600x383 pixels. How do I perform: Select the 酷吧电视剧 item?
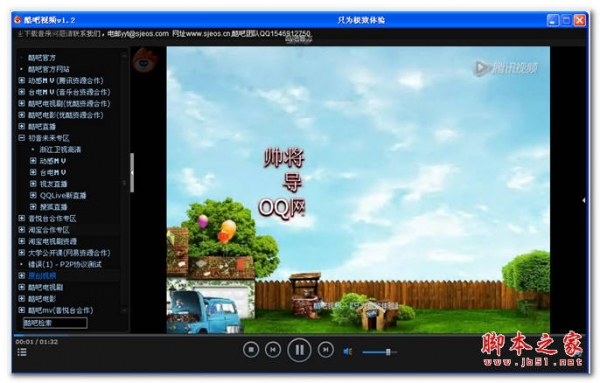[x=46, y=287]
